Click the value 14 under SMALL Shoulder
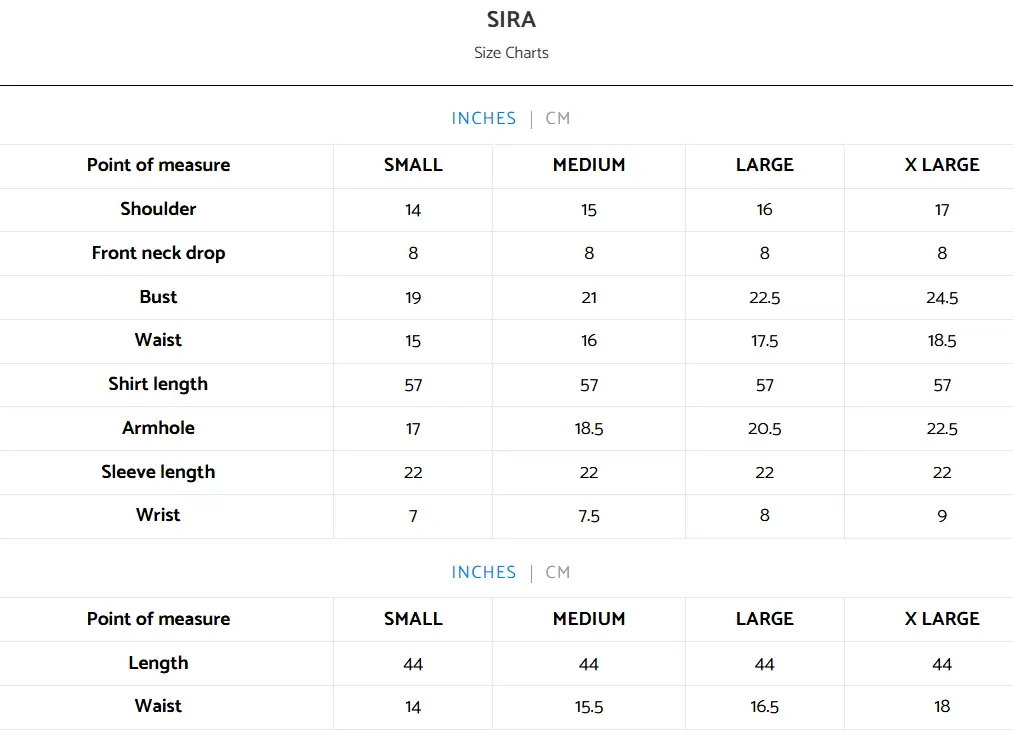The height and width of the screenshot is (756, 1013). [x=412, y=209]
